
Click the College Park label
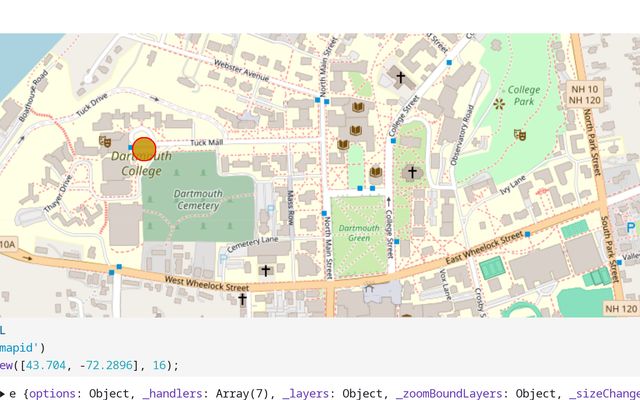[523, 96]
